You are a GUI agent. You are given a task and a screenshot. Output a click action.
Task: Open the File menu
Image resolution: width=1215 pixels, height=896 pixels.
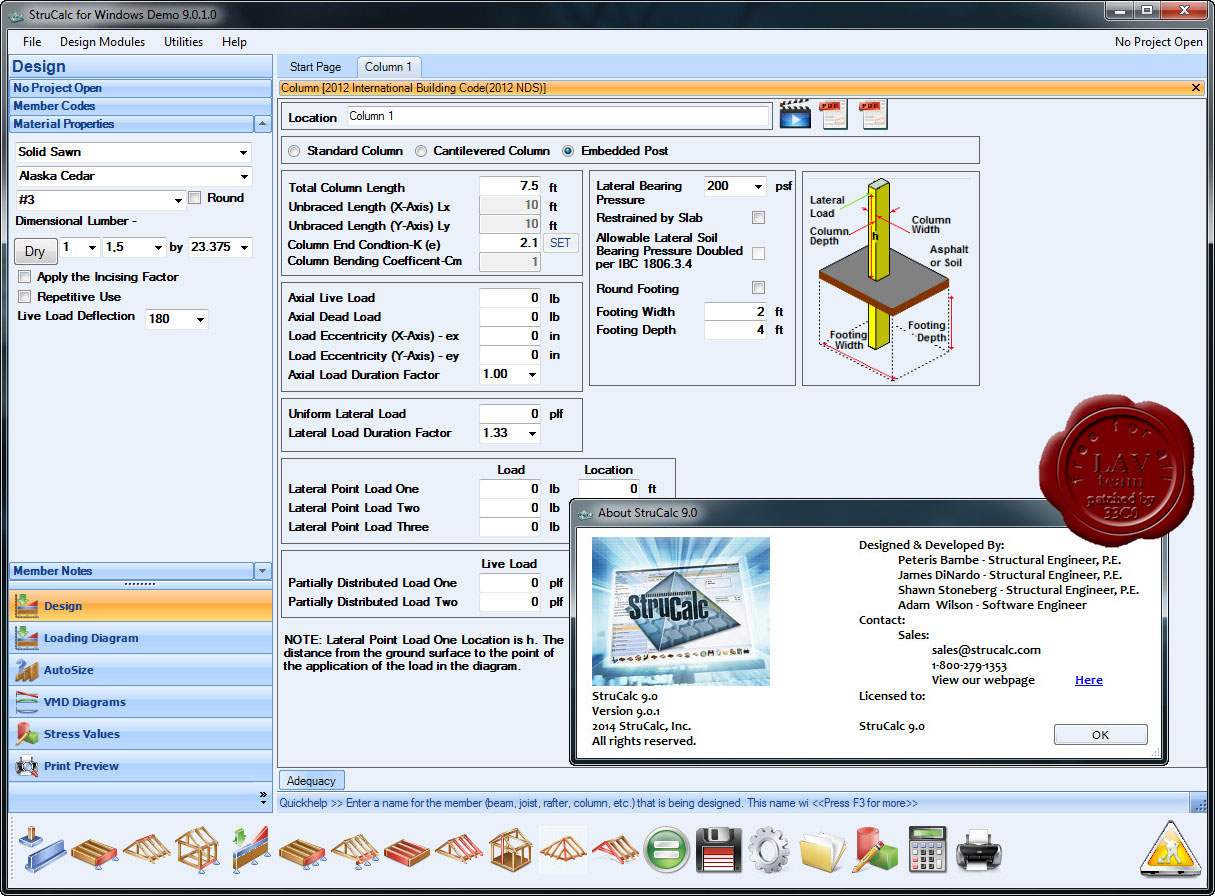32,42
